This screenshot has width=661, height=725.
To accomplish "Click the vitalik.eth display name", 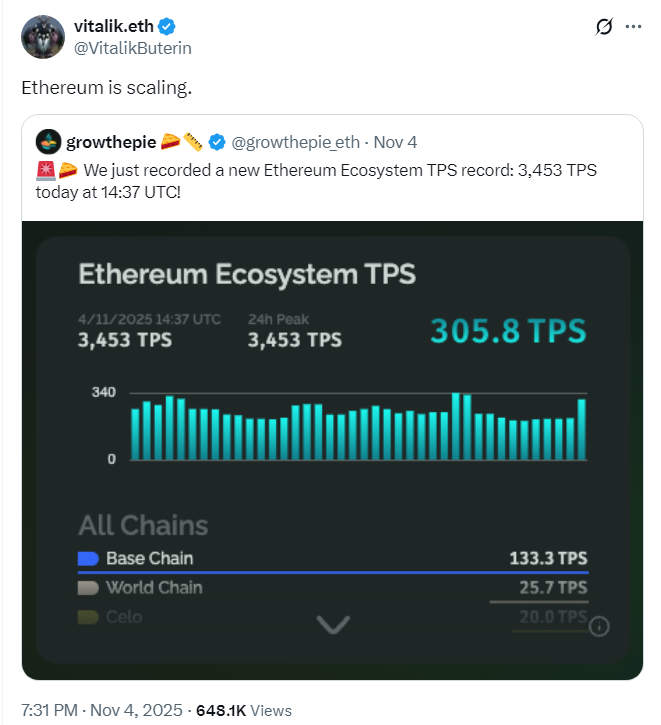I will point(115,27).
